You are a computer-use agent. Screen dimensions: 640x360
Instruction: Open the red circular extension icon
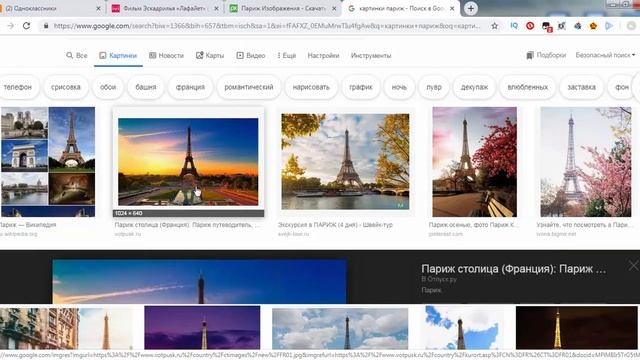pos(530,26)
